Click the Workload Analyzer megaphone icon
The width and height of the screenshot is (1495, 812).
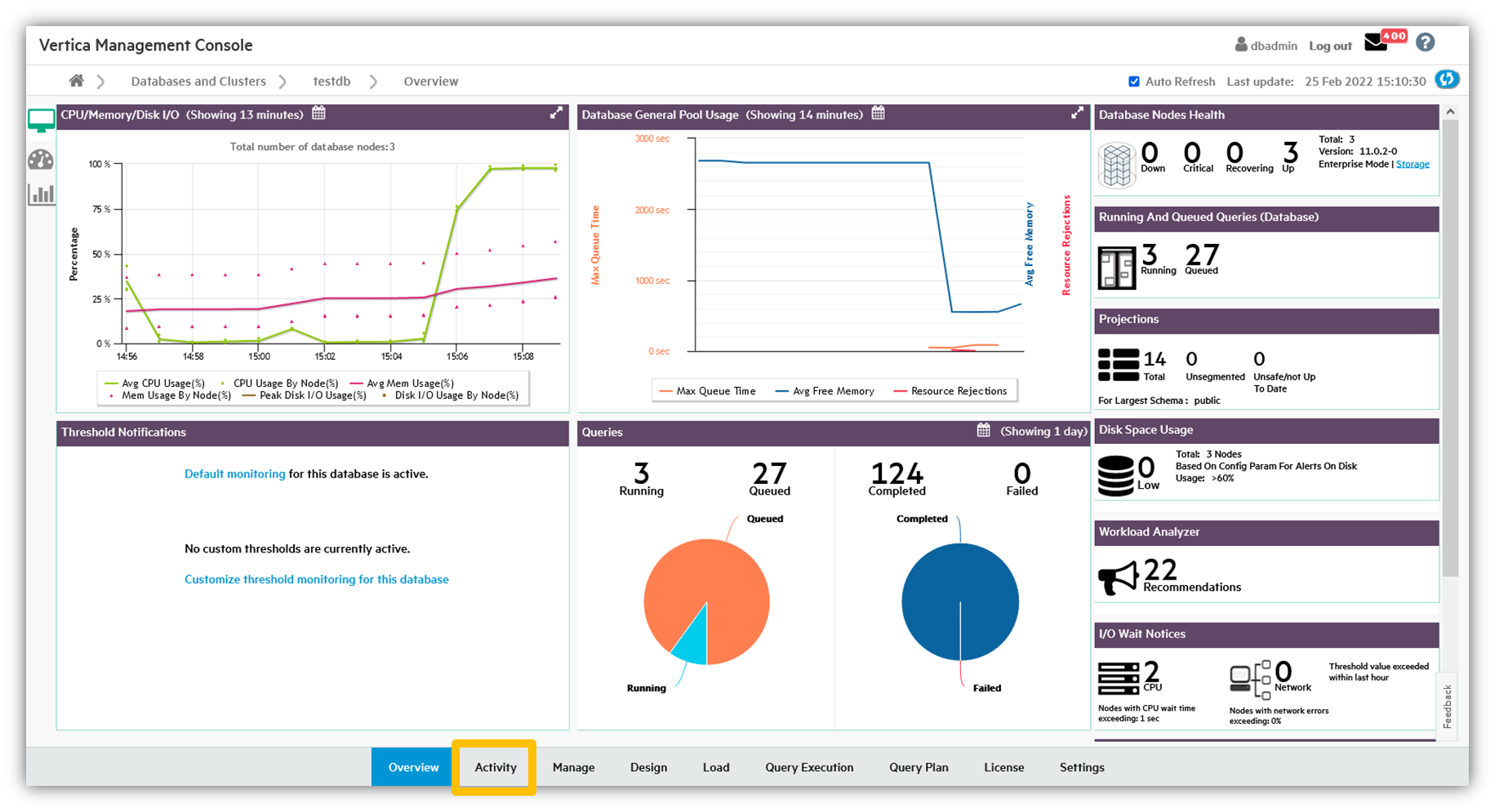(1118, 578)
